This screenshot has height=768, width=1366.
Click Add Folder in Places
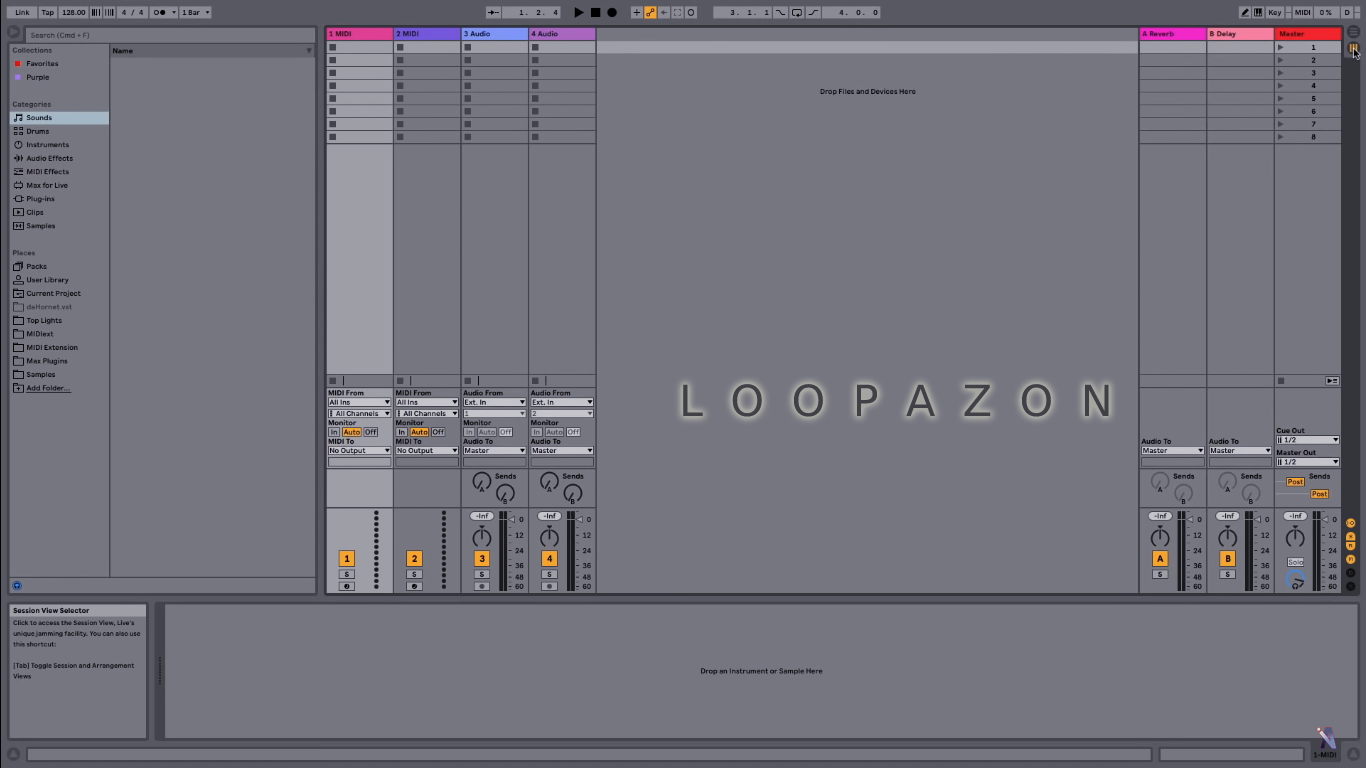coord(48,388)
